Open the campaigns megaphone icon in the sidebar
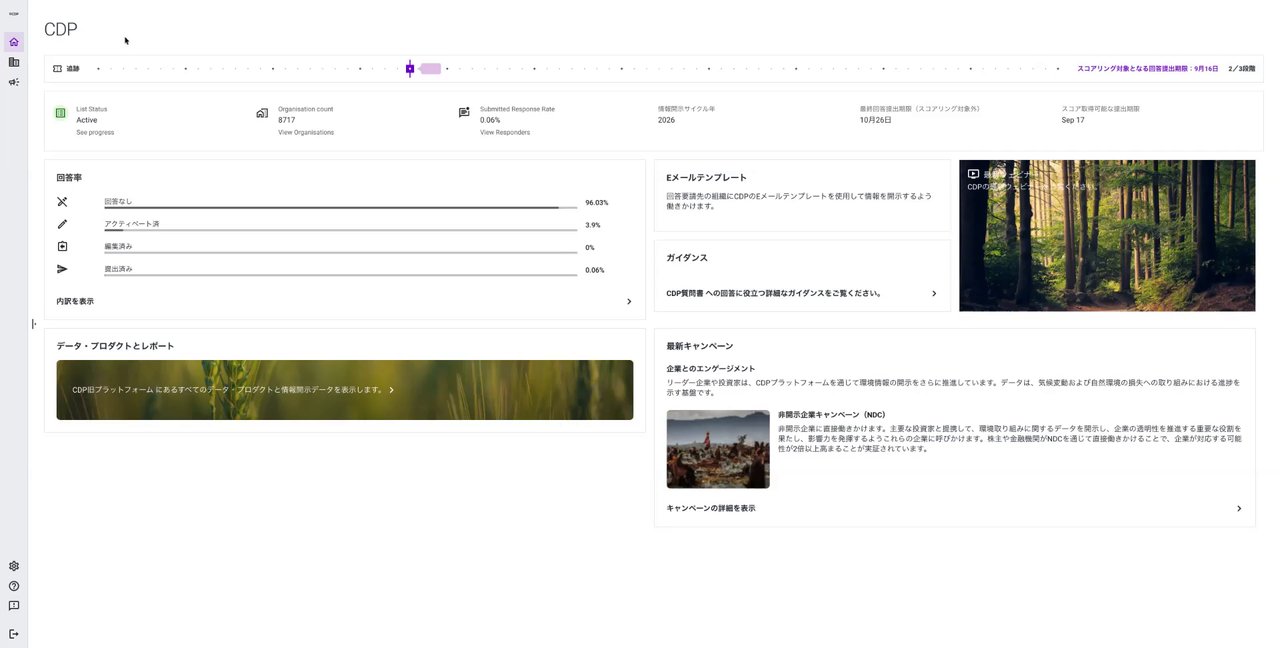Viewport: 1280px width, 648px height. (14, 82)
